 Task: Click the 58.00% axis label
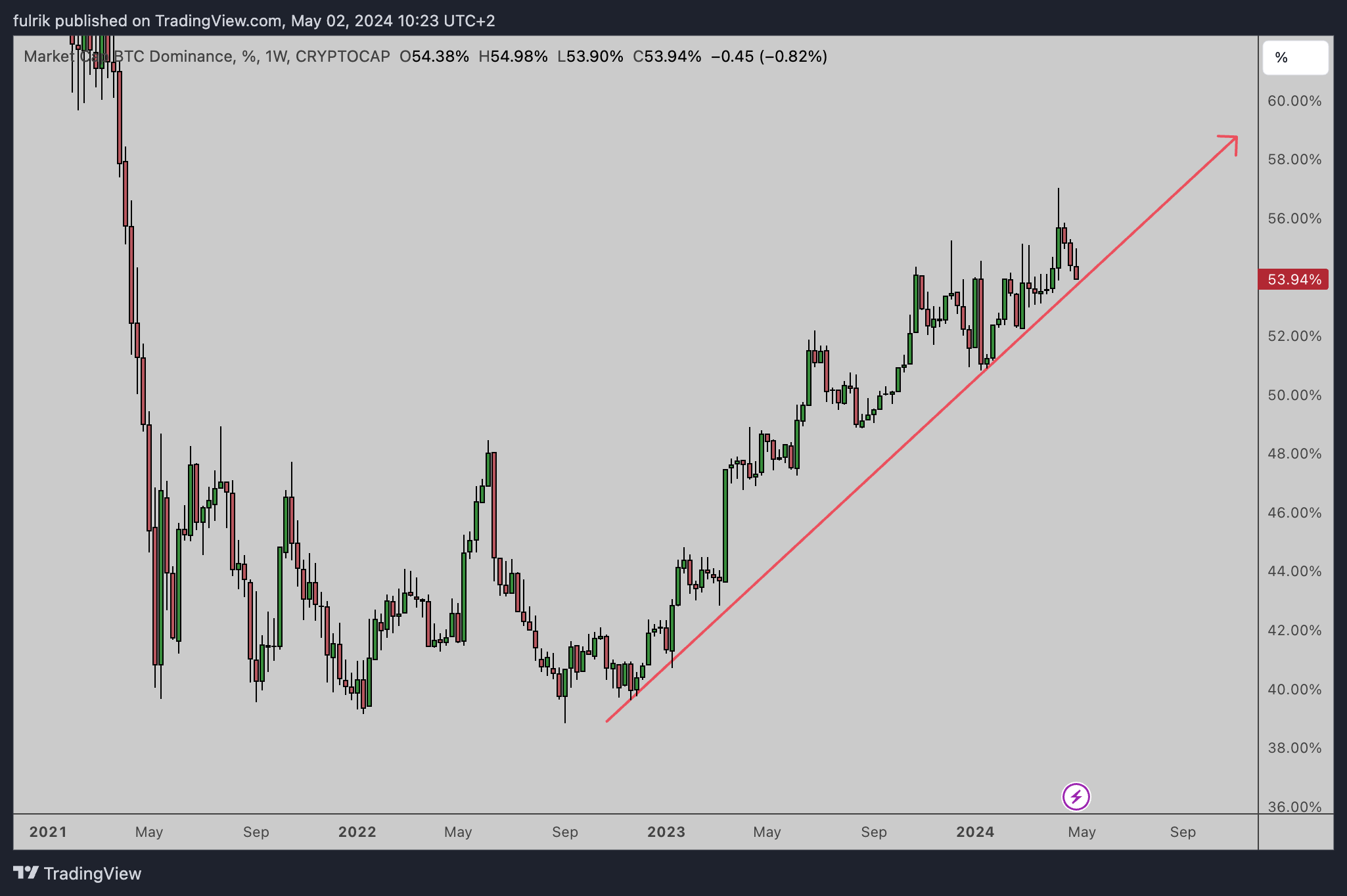click(x=1294, y=160)
